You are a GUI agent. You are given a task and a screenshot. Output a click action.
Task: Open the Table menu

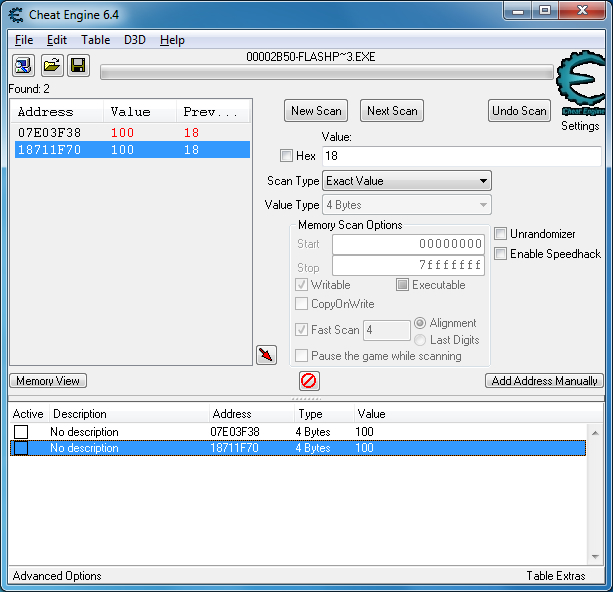96,40
